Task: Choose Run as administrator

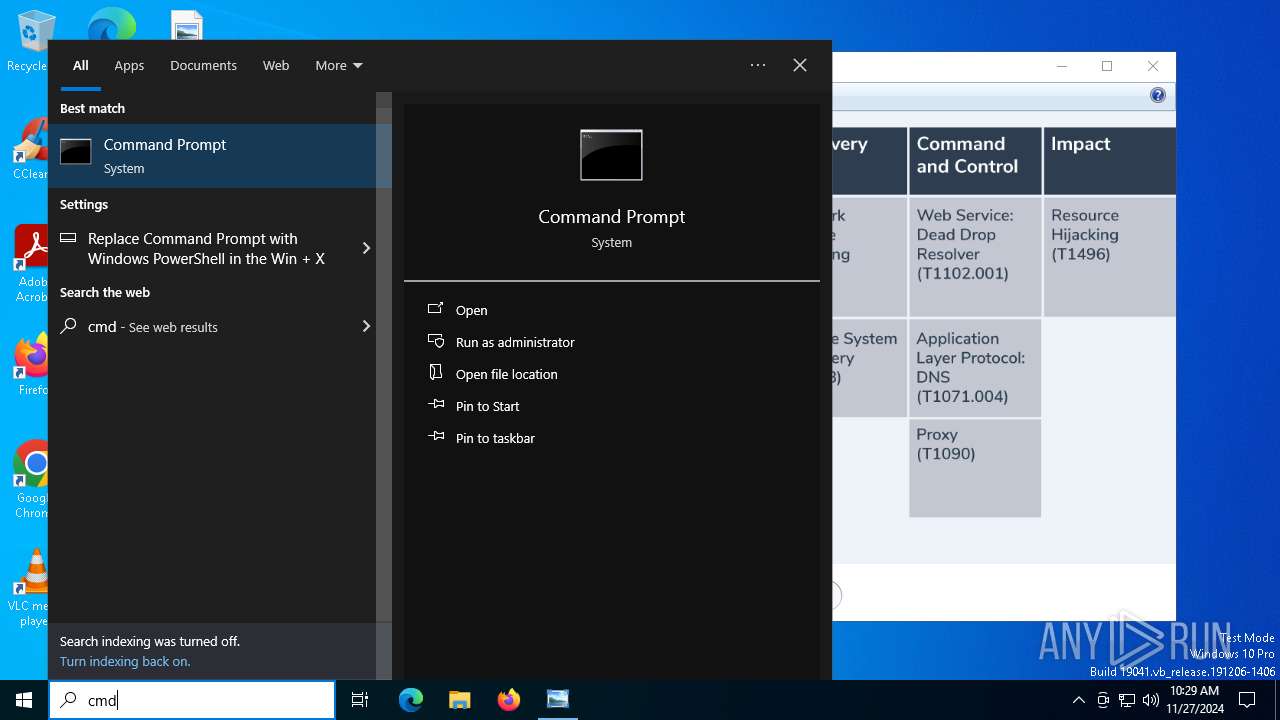Action: pyautogui.click(x=515, y=342)
